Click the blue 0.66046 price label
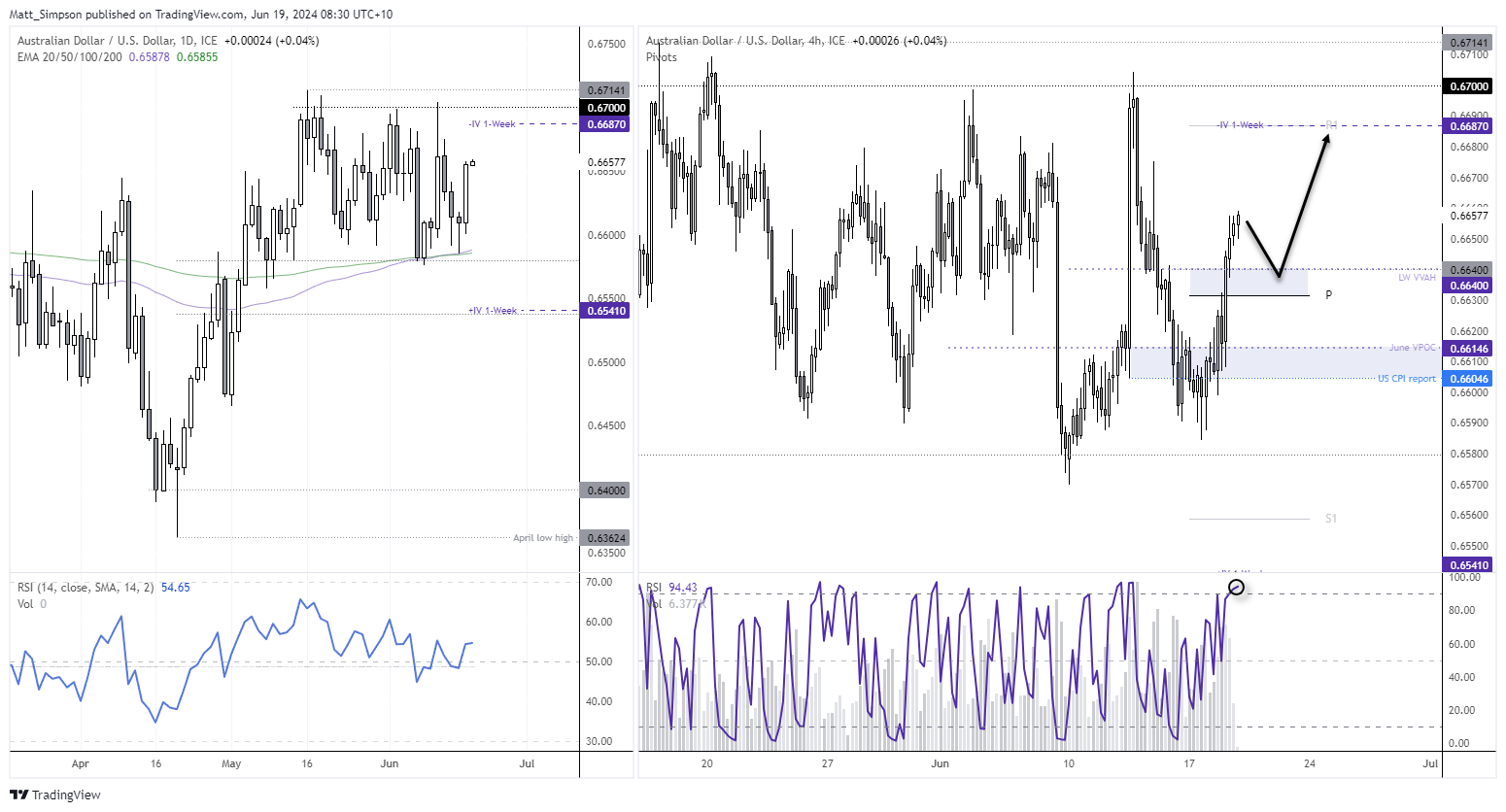The height and width of the screenshot is (812, 1506). [1468, 379]
